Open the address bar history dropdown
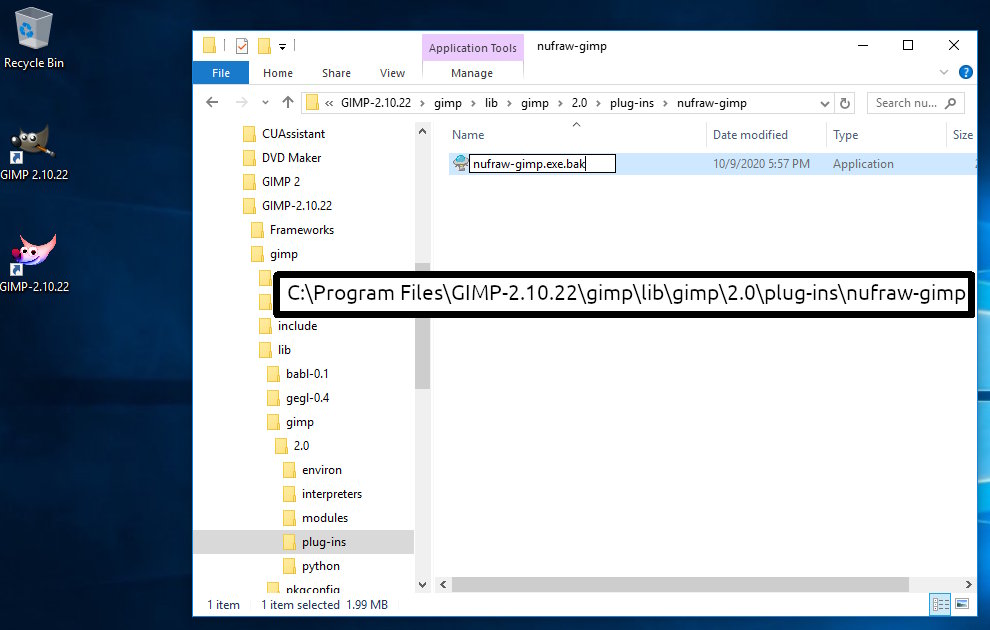 pyautogui.click(x=824, y=104)
